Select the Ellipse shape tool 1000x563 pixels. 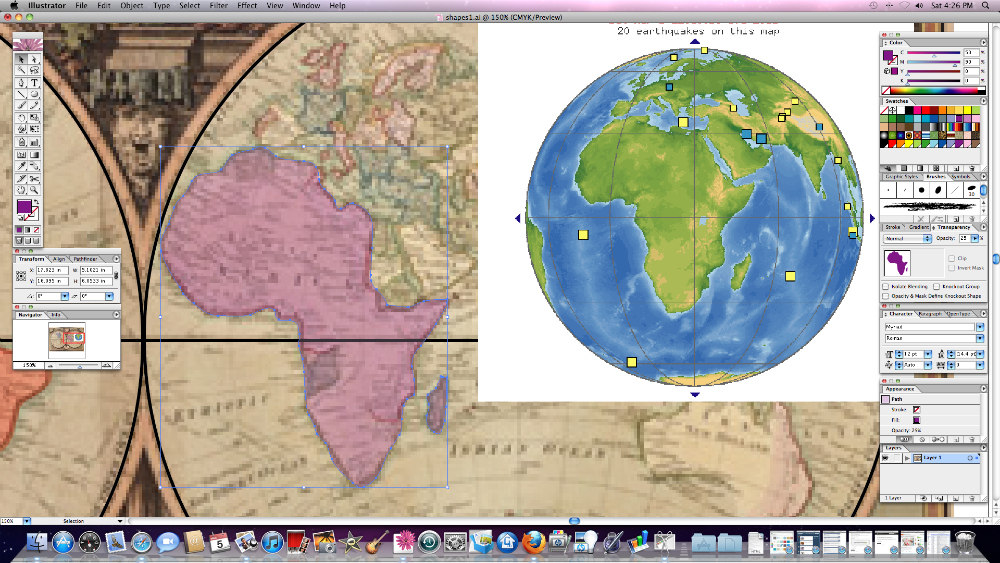coord(34,94)
